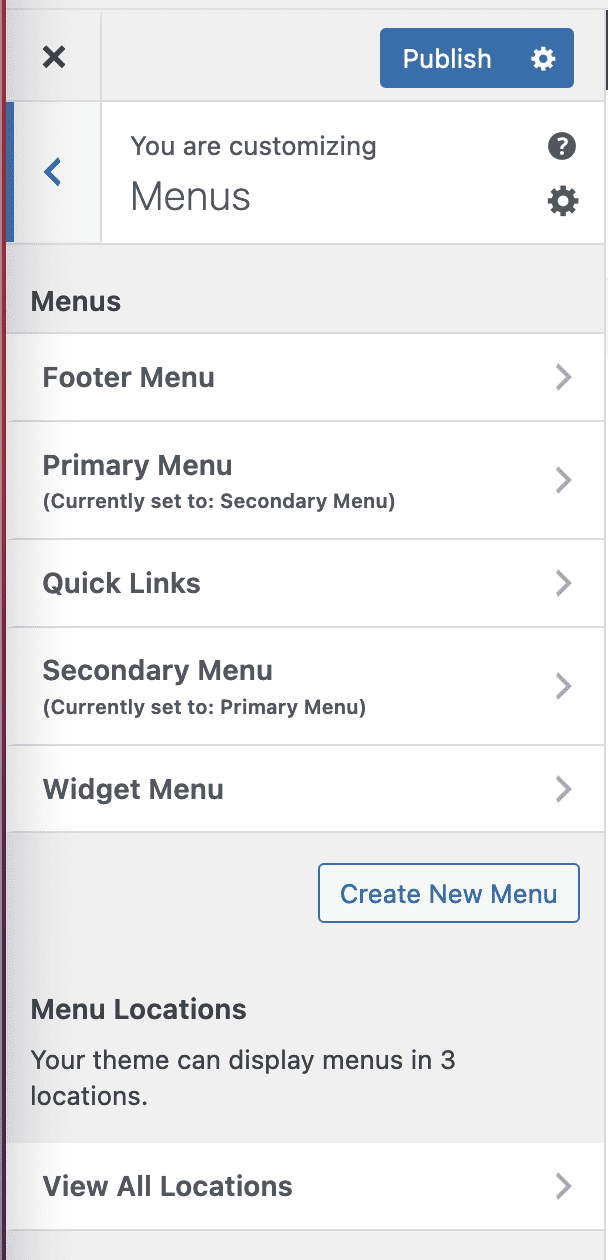Open the Secondary Menu title
Viewport: 608px width, 1260px height.
pos(158,671)
